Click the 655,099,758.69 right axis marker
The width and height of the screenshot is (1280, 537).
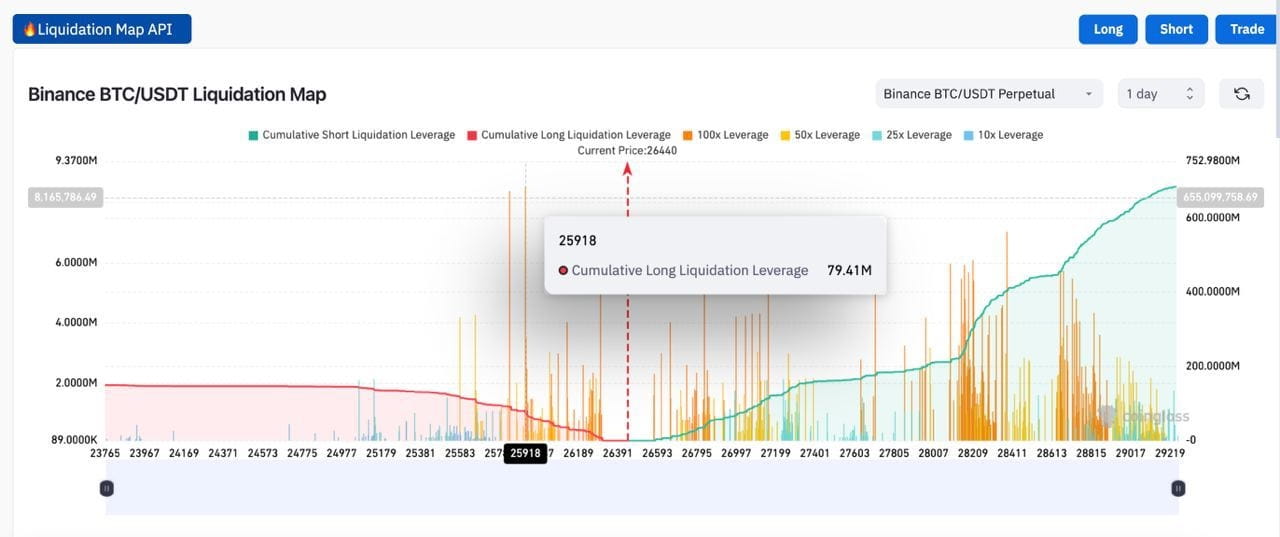pyautogui.click(x=1219, y=197)
